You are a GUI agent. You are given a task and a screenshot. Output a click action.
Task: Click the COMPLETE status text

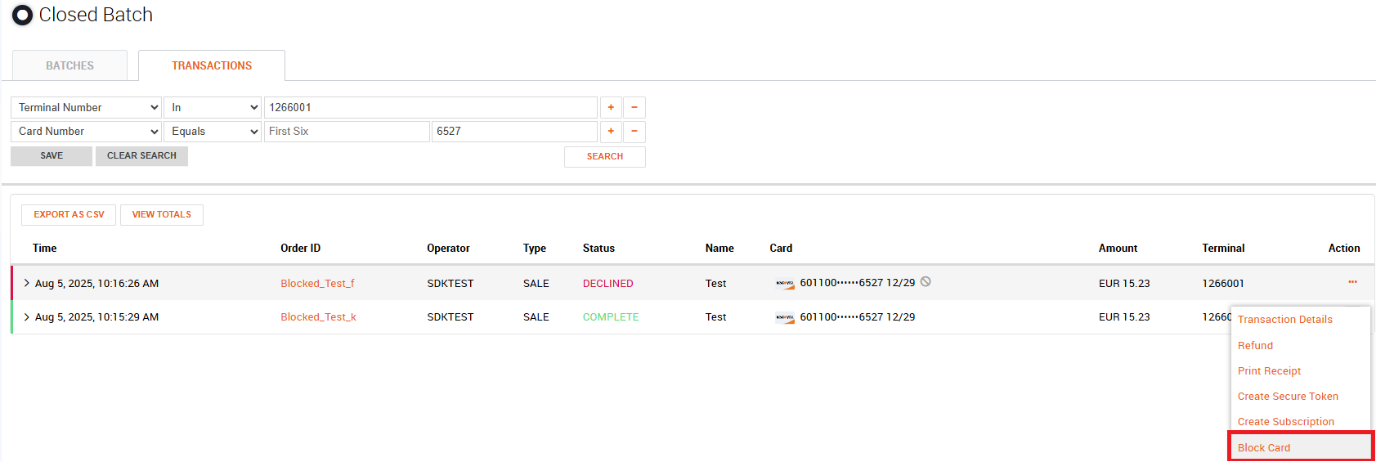click(x=611, y=318)
